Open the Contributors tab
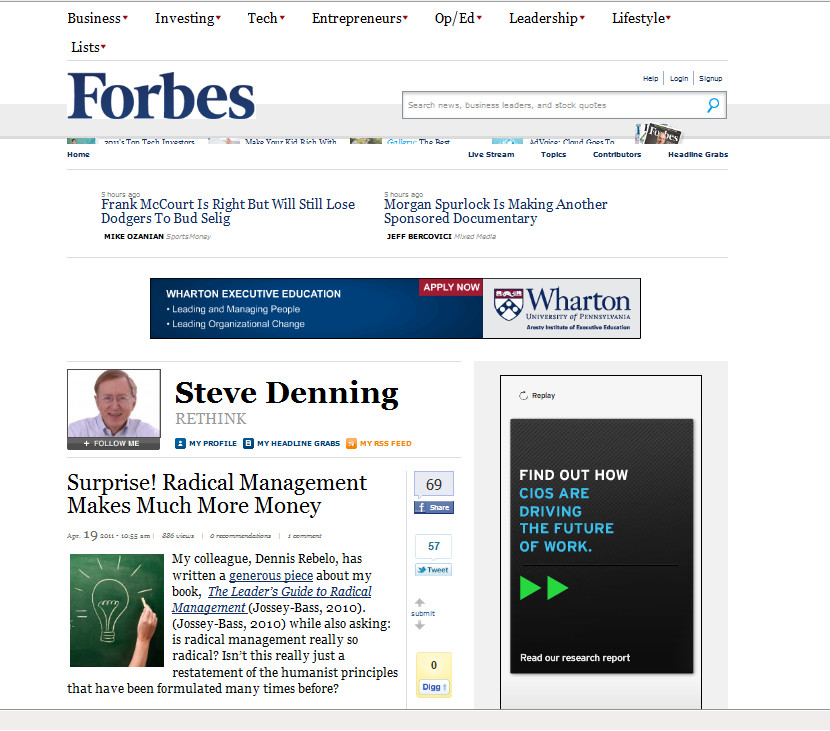Viewport: 830px width, 731px height. tap(617, 155)
